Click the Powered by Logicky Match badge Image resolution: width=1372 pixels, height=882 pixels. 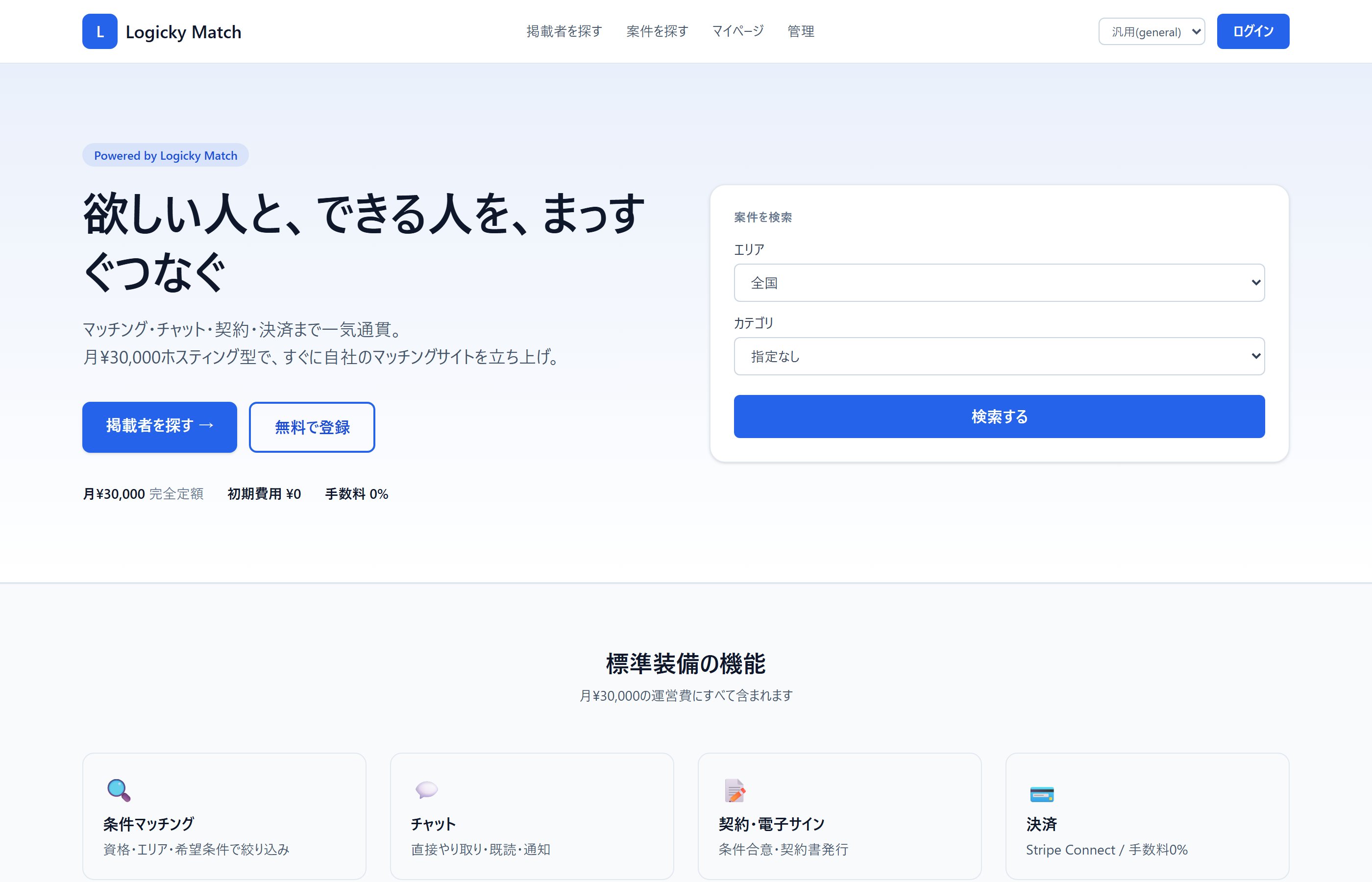point(166,155)
